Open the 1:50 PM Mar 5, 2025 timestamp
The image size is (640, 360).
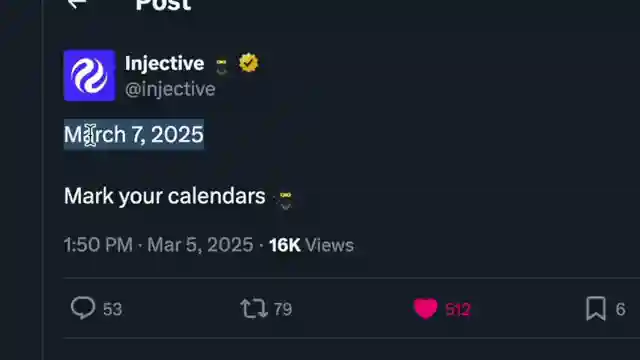158,245
